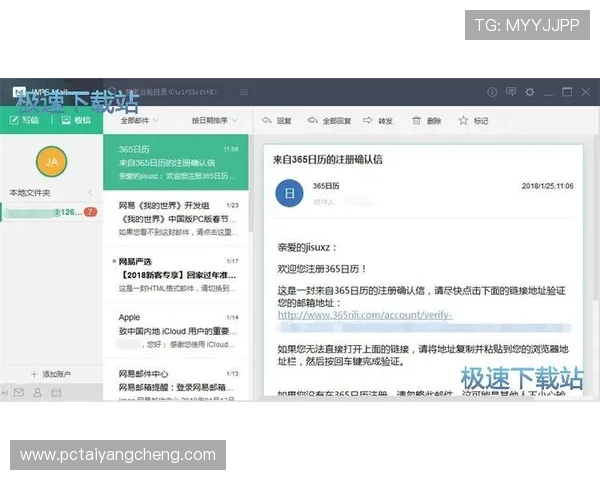Select the 126 mail account with 7 unread
Image resolution: width=600 pixels, height=480 pixels.
point(51,212)
